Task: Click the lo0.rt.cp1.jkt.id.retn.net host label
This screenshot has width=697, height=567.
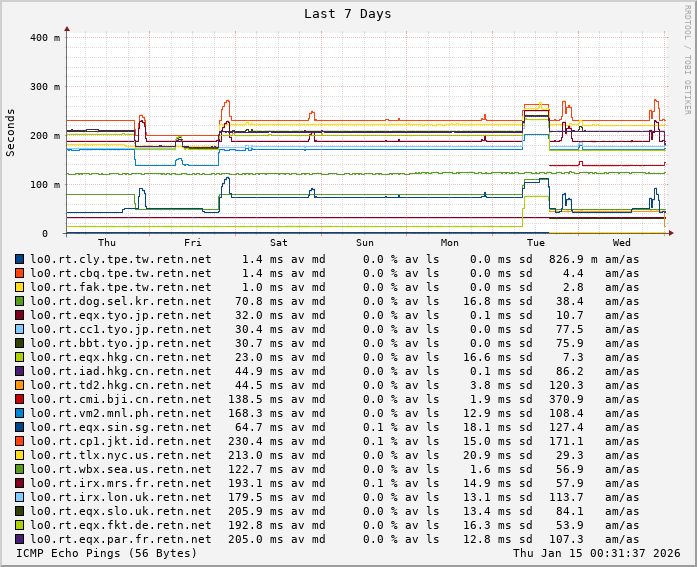Action: coord(120,441)
